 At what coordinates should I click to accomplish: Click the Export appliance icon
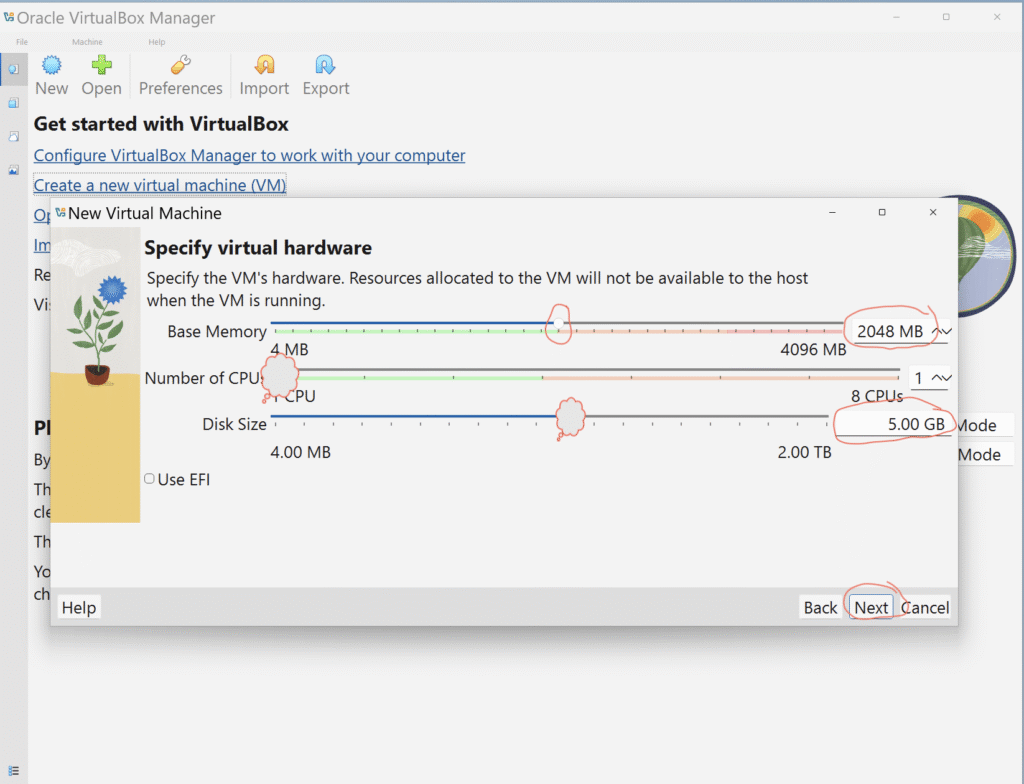pos(325,66)
